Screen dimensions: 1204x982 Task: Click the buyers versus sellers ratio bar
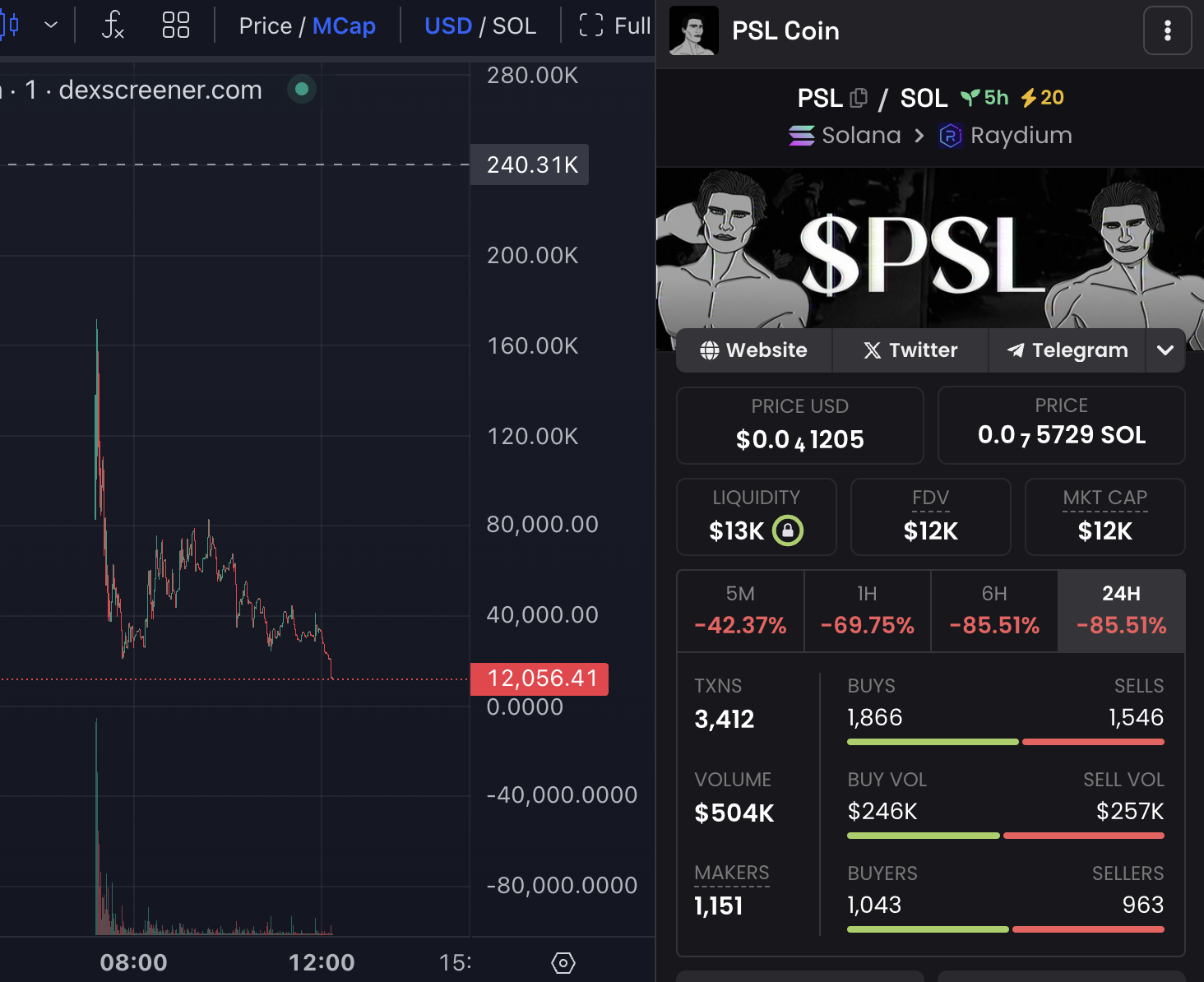point(1006,929)
